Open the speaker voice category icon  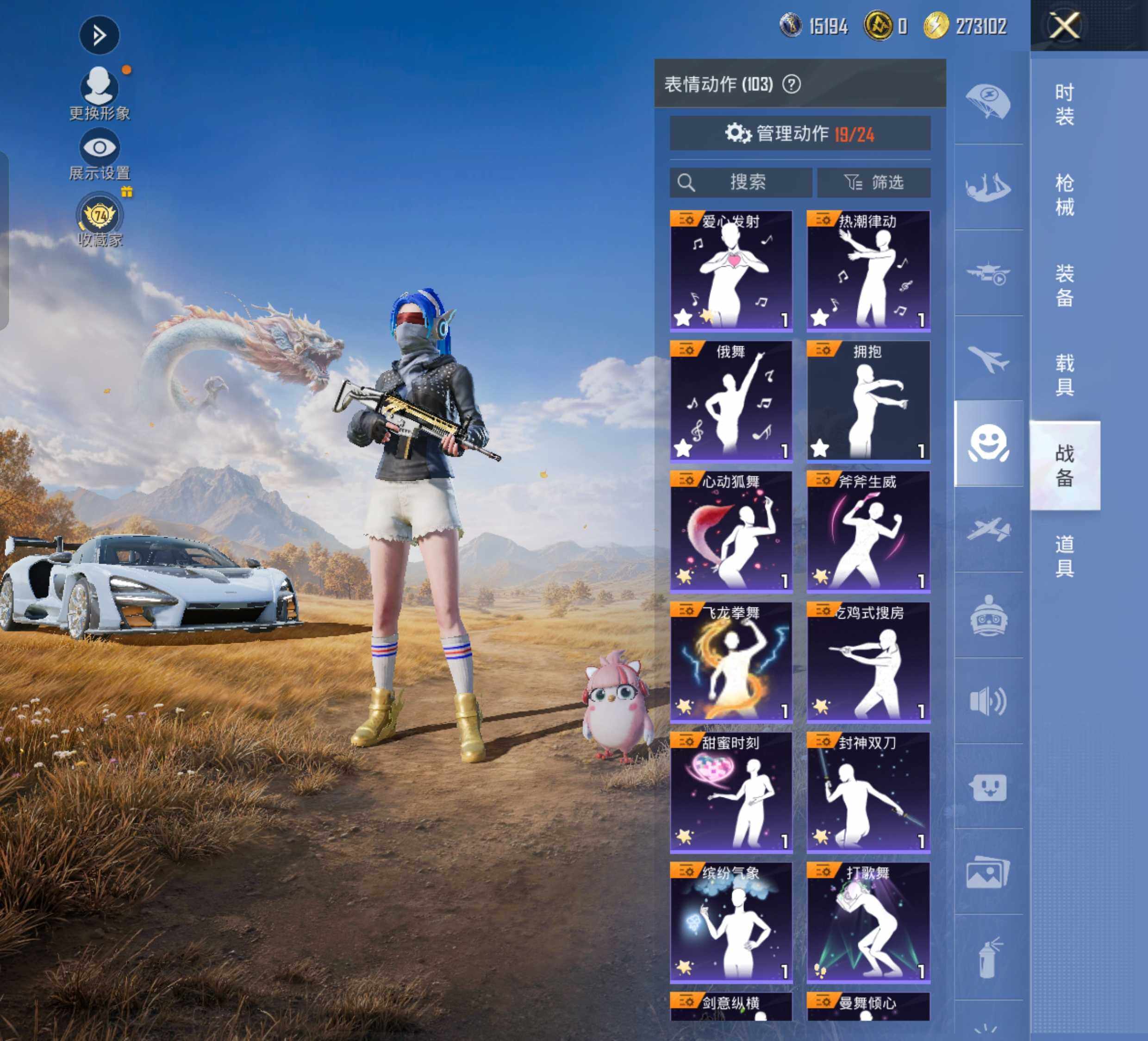coord(988,701)
